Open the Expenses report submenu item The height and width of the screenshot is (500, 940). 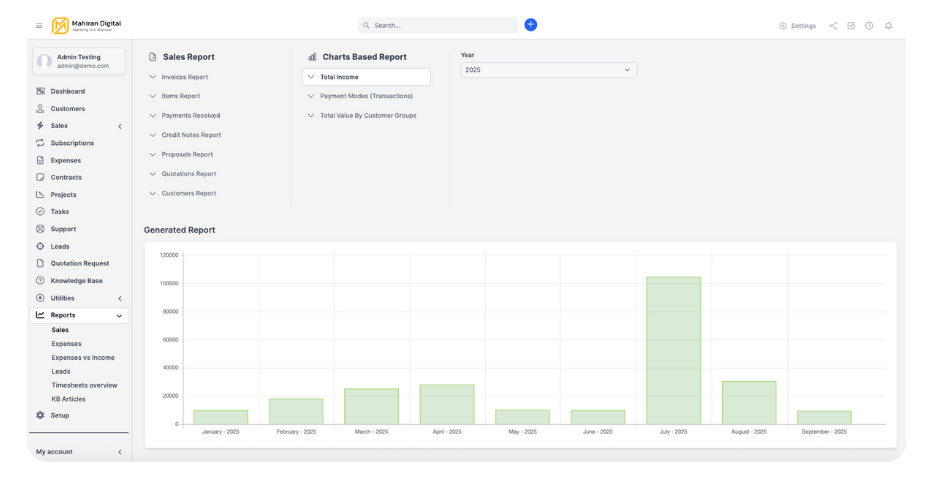point(67,344)
